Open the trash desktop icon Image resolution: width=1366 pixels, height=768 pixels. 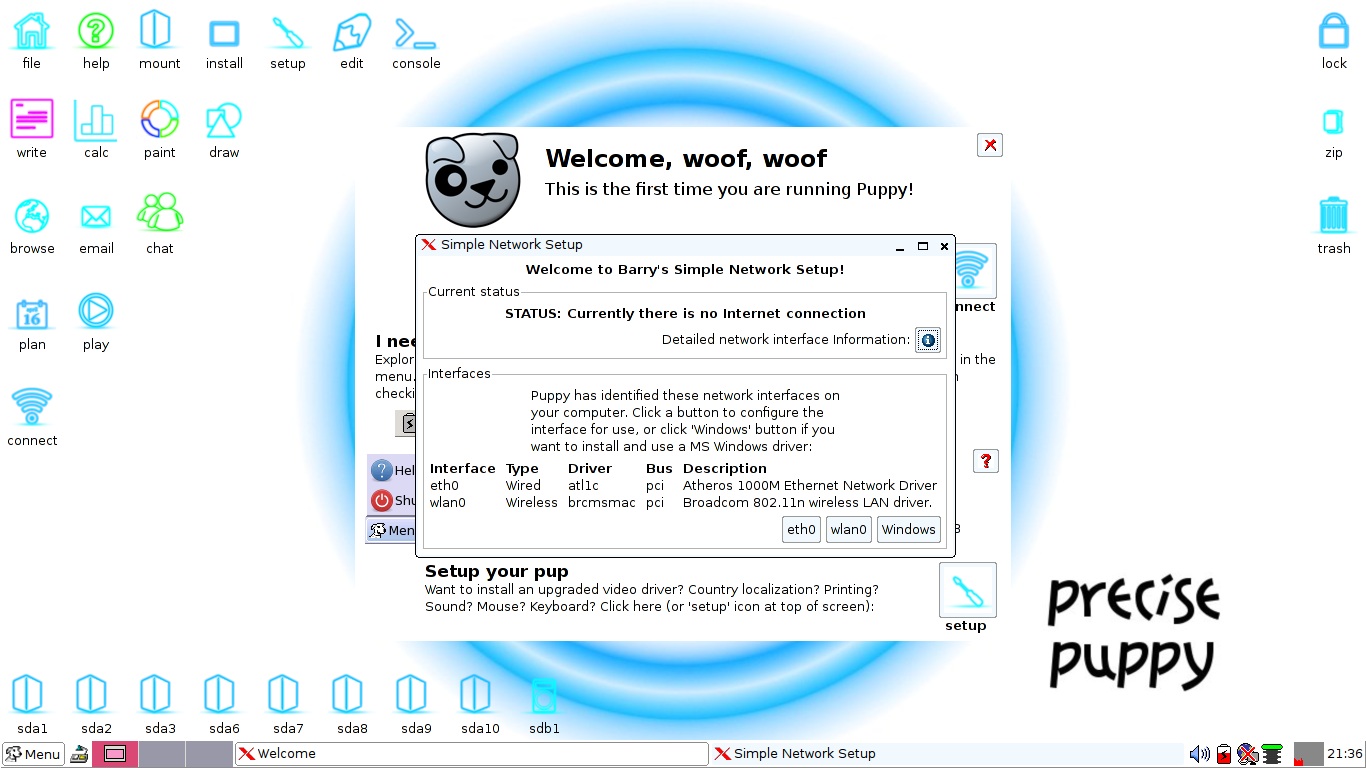click(x=1334, y=215)
